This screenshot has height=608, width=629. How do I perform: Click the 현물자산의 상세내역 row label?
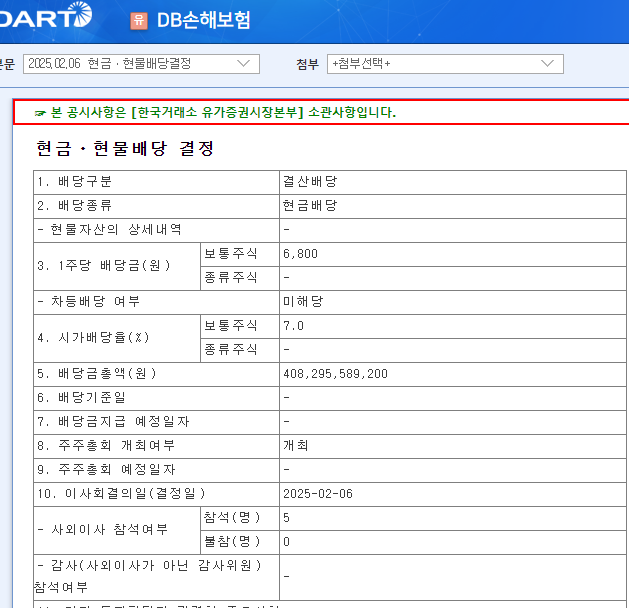pos(109,230)
